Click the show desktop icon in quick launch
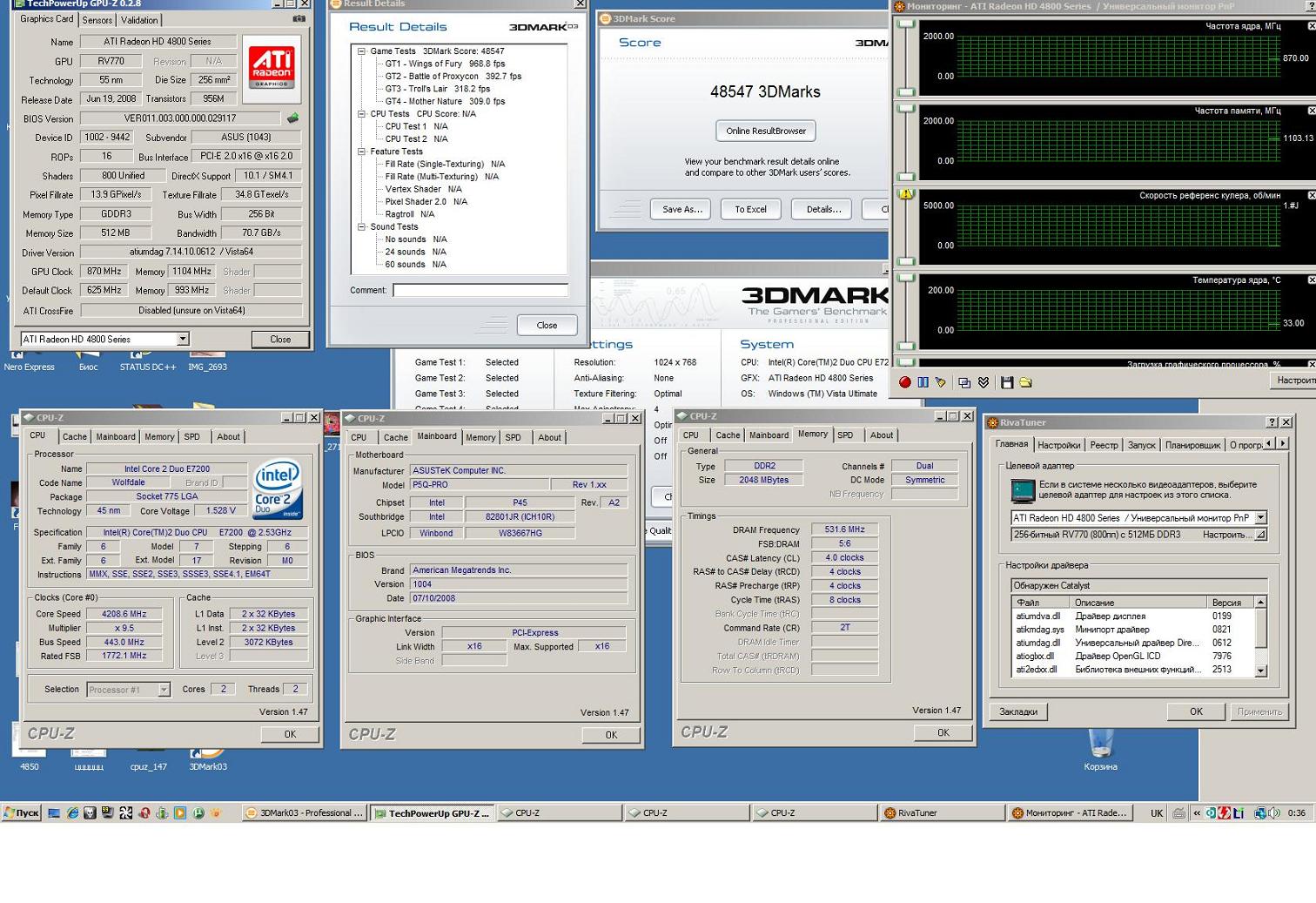 tap(54, 813)
